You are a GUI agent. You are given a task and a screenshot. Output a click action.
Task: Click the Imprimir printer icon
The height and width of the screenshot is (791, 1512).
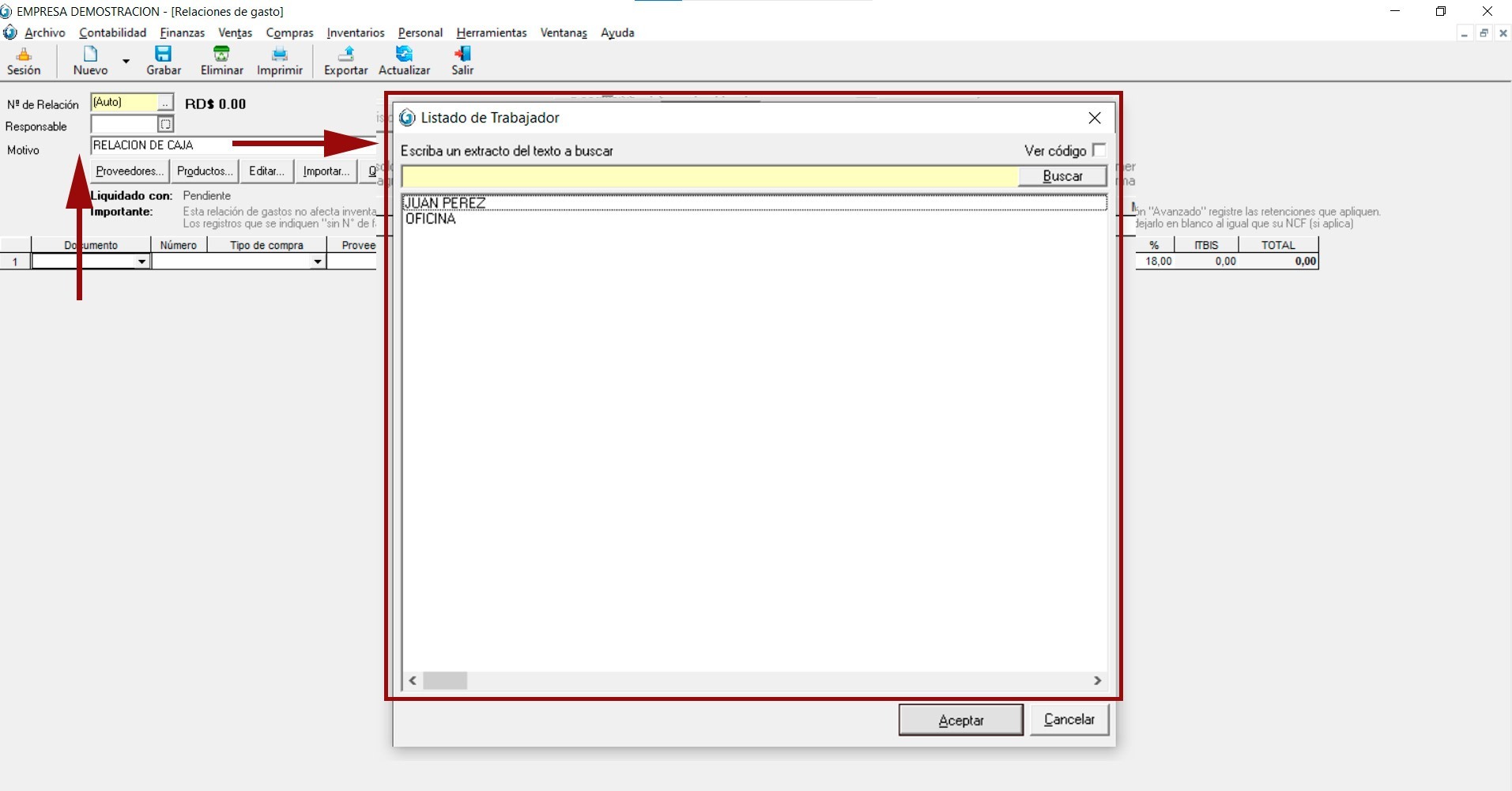[279, 55]
